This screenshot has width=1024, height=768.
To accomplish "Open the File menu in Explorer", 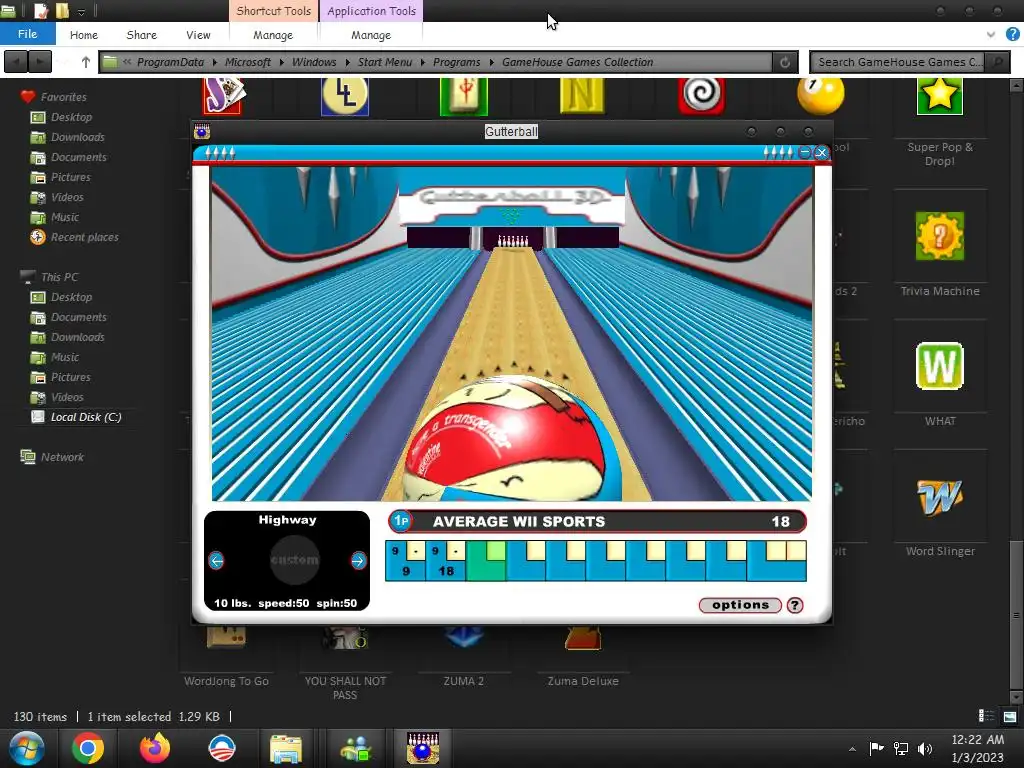I will coord(27,34).
